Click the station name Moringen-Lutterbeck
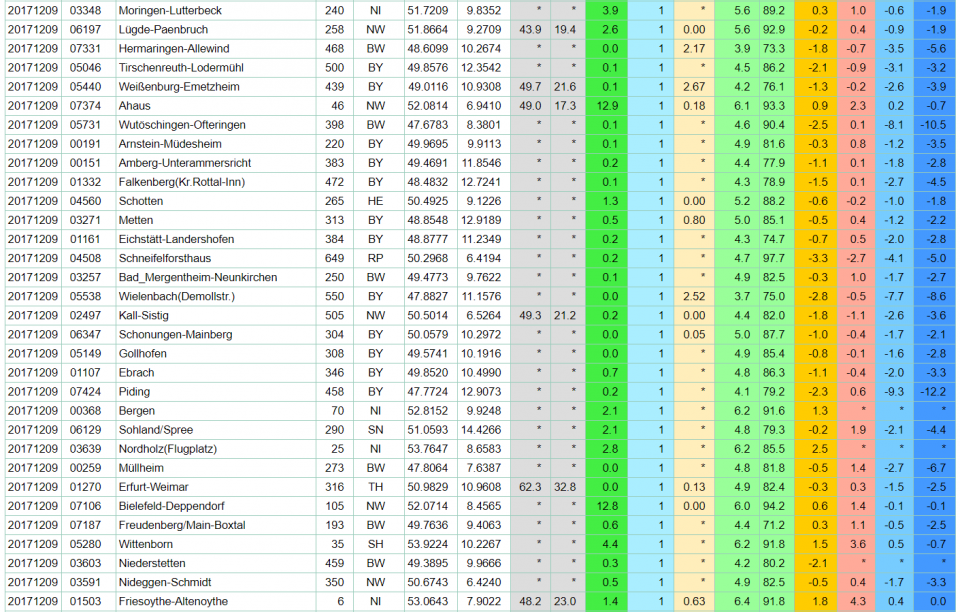The height and width of the screenshot is (612, 960). [x=169, y=10]
